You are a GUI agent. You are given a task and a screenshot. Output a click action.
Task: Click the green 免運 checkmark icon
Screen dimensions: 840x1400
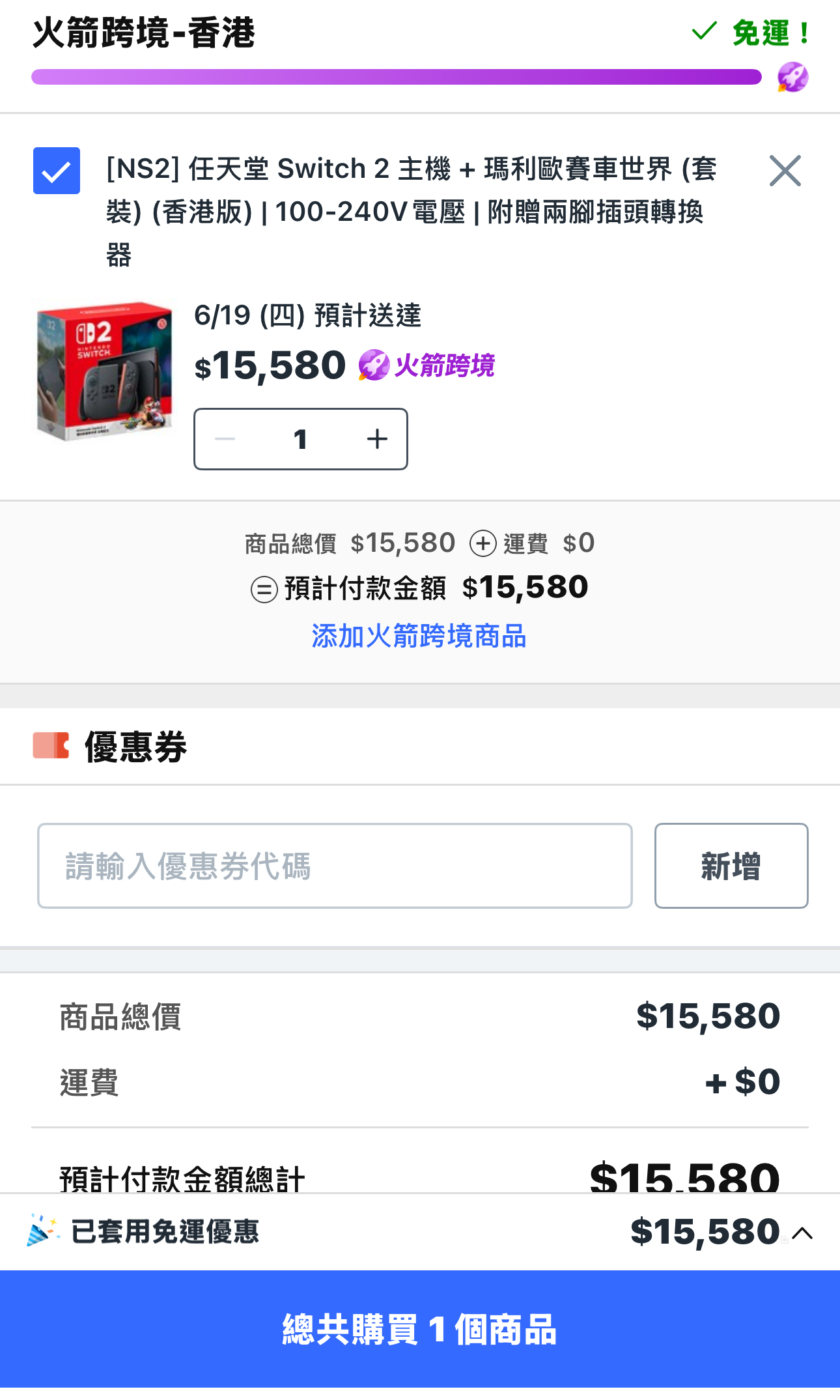pyautogui.click(x=704, y=31)
